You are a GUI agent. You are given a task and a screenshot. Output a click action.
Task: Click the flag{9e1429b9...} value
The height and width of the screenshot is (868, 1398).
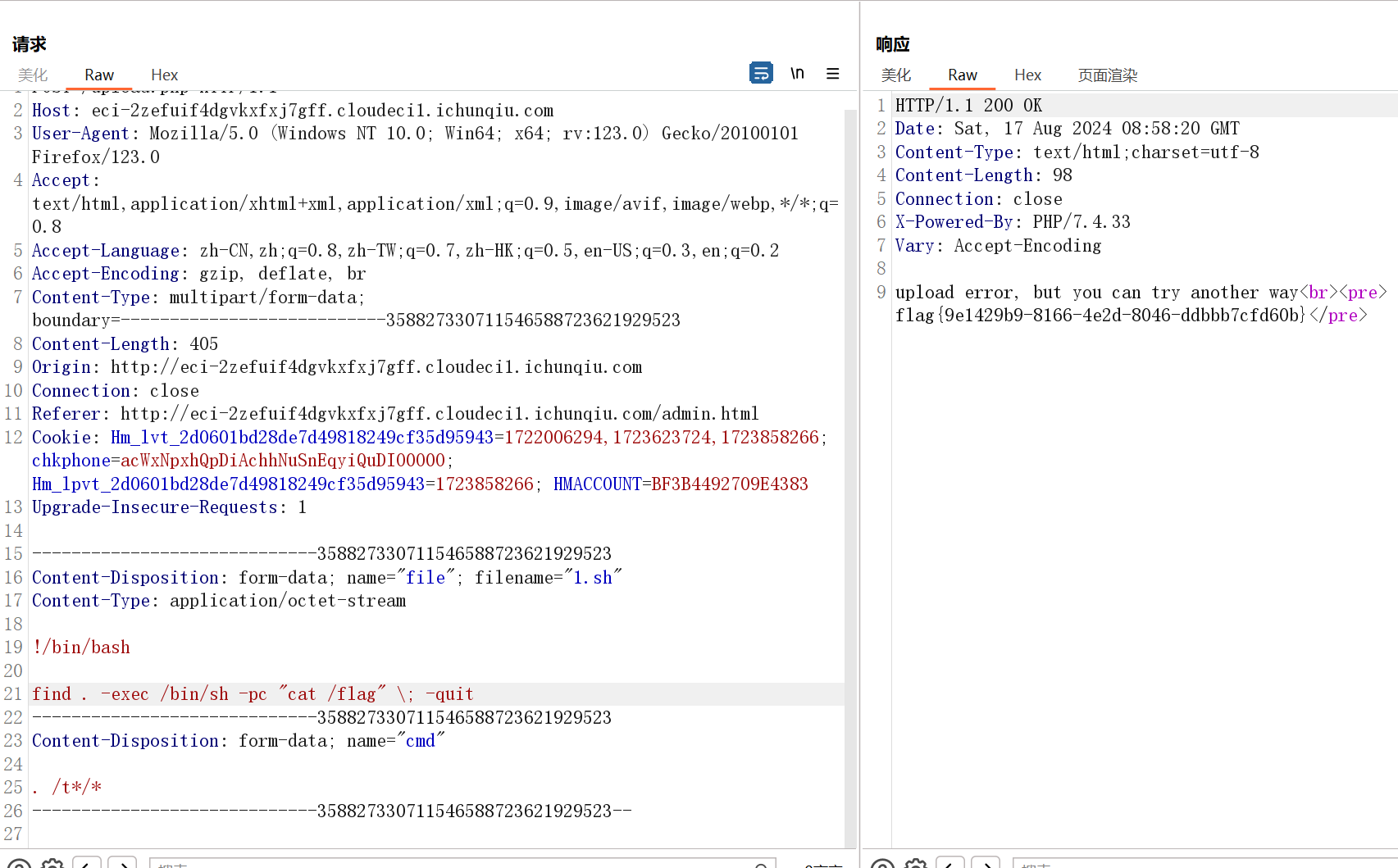pyautogui.click(x=1100, y=315)
